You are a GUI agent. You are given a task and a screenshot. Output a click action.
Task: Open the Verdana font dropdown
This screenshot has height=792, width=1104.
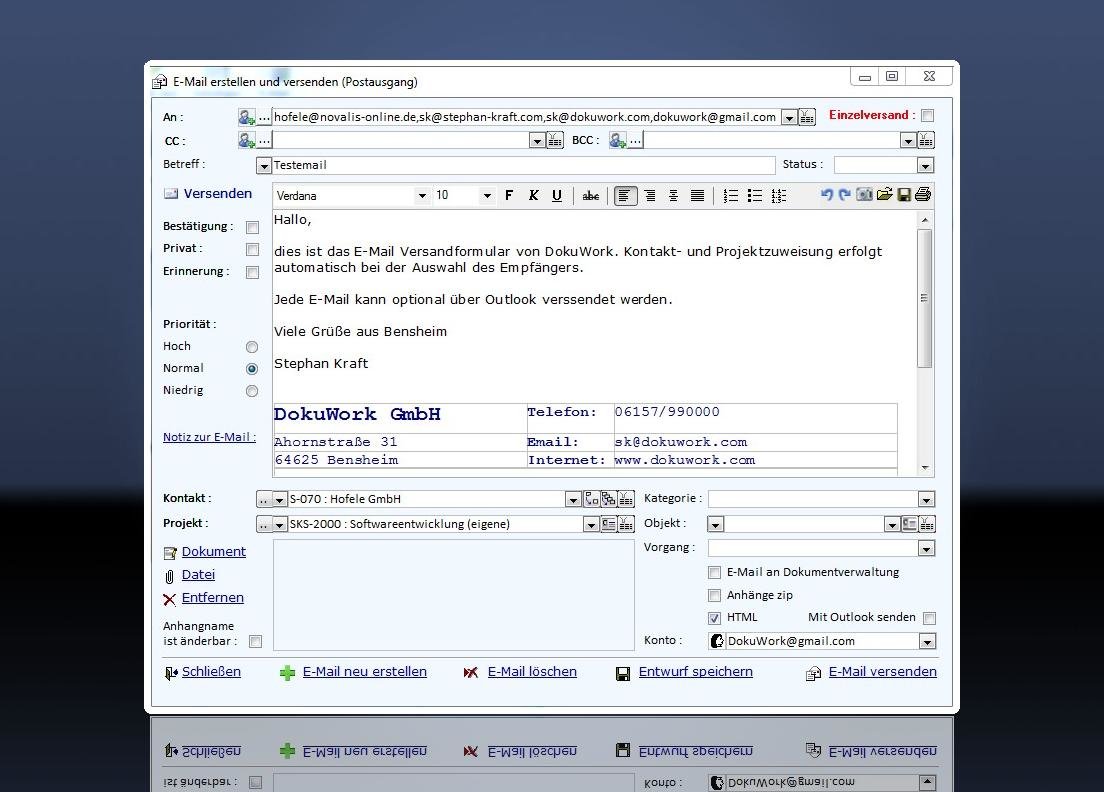[422, 196]
